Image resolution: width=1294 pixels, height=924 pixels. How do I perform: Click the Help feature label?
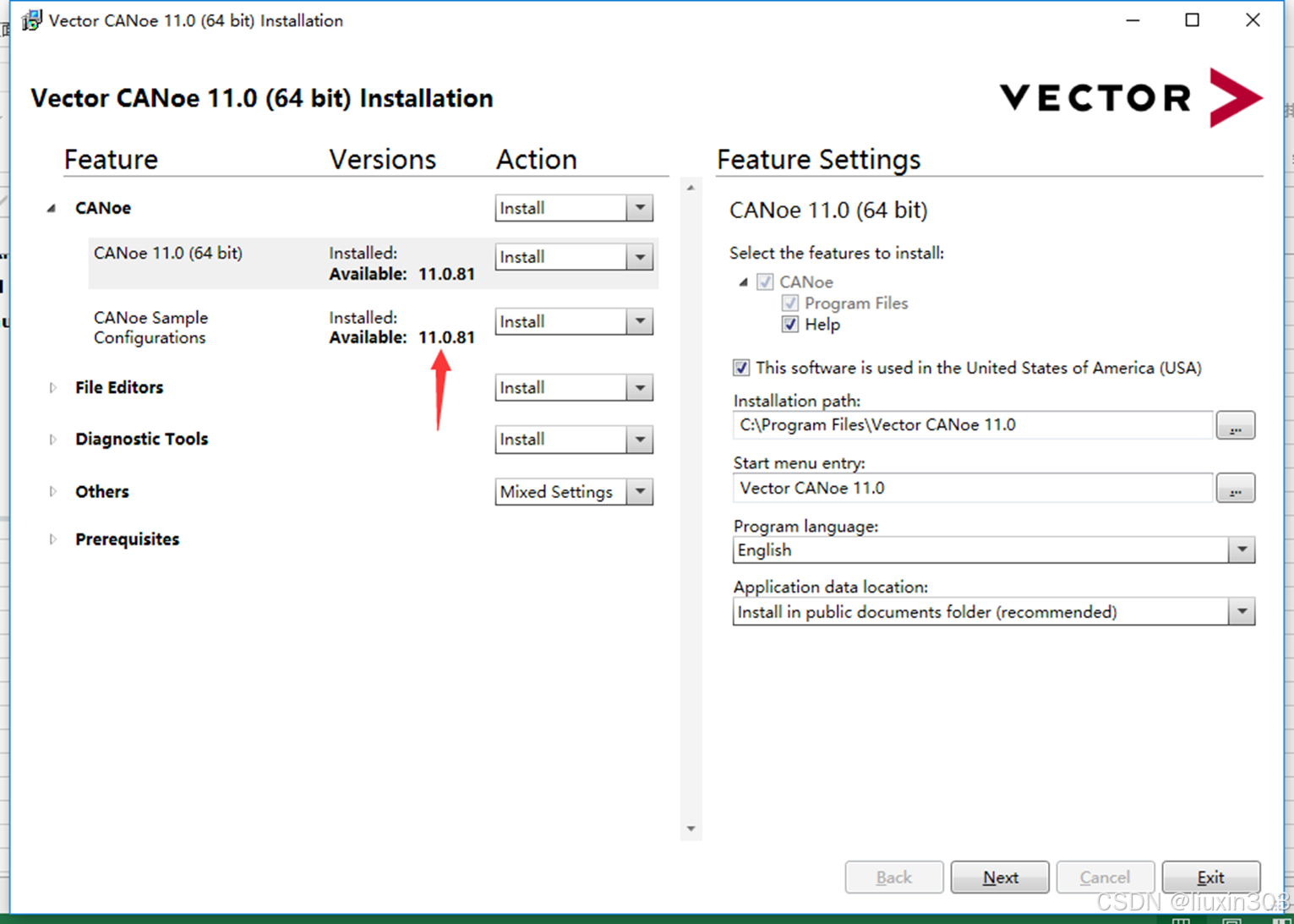point(822,325)
